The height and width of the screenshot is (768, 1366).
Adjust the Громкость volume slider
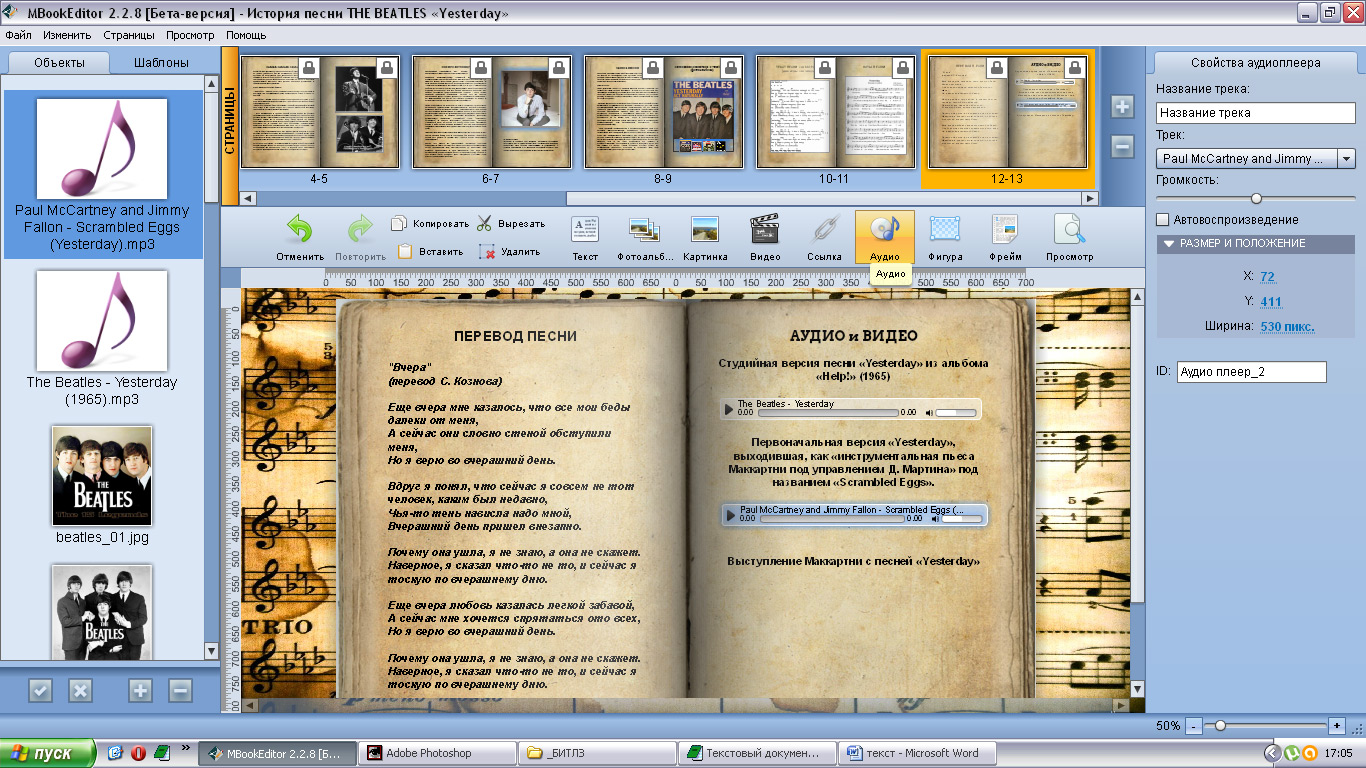pos(1256,198)
